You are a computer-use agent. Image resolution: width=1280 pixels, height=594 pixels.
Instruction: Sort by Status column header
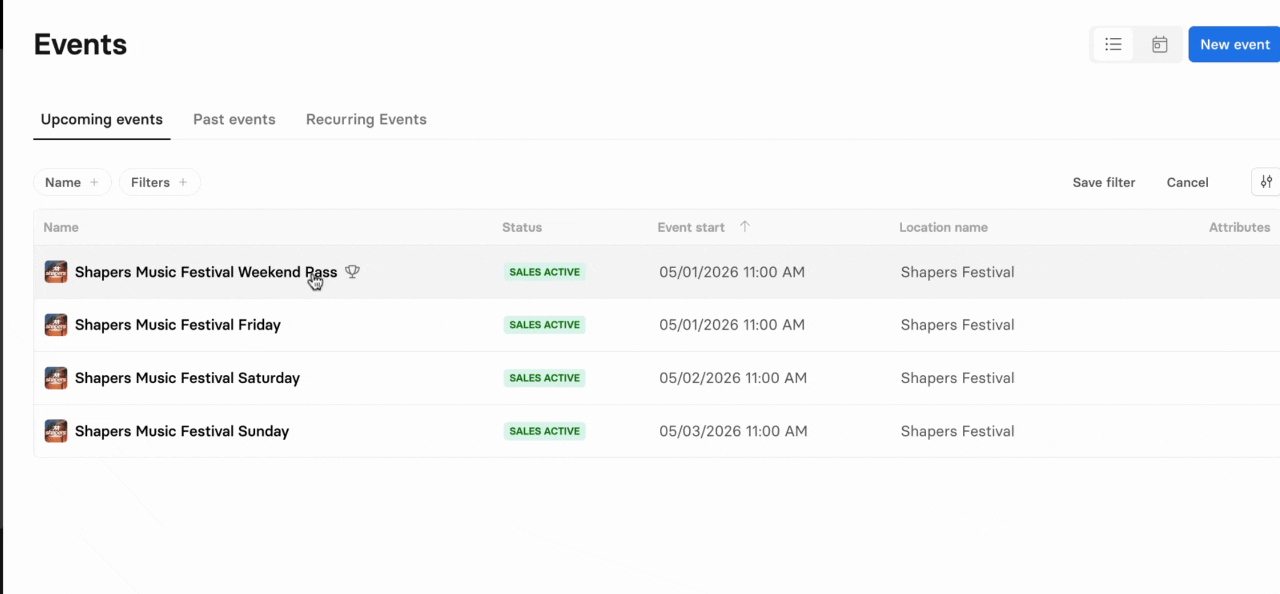point(521,227)
